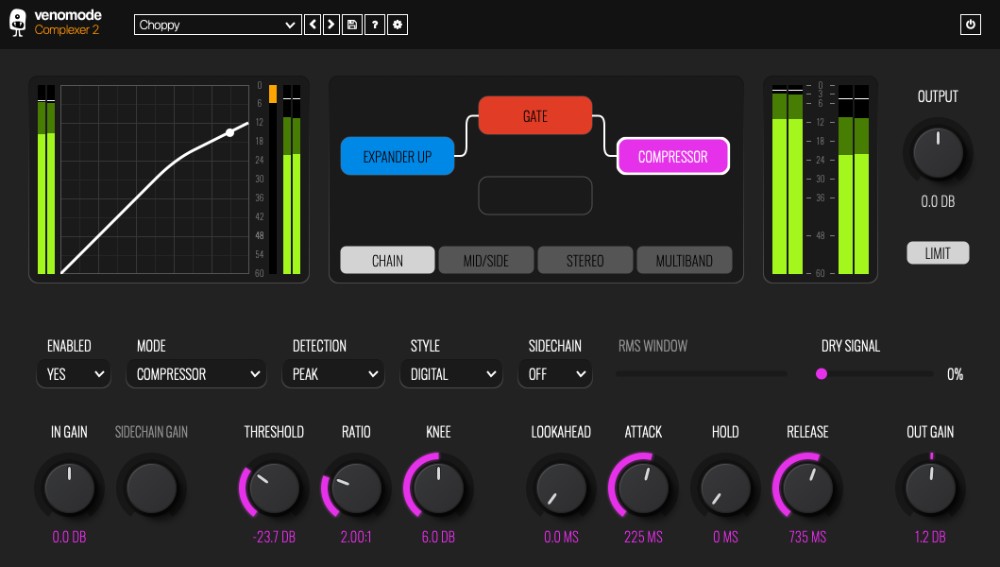Viewport: 1000px width, 567px height.
Task: Click the 2.00:1 ratio value
Action: 356,537
